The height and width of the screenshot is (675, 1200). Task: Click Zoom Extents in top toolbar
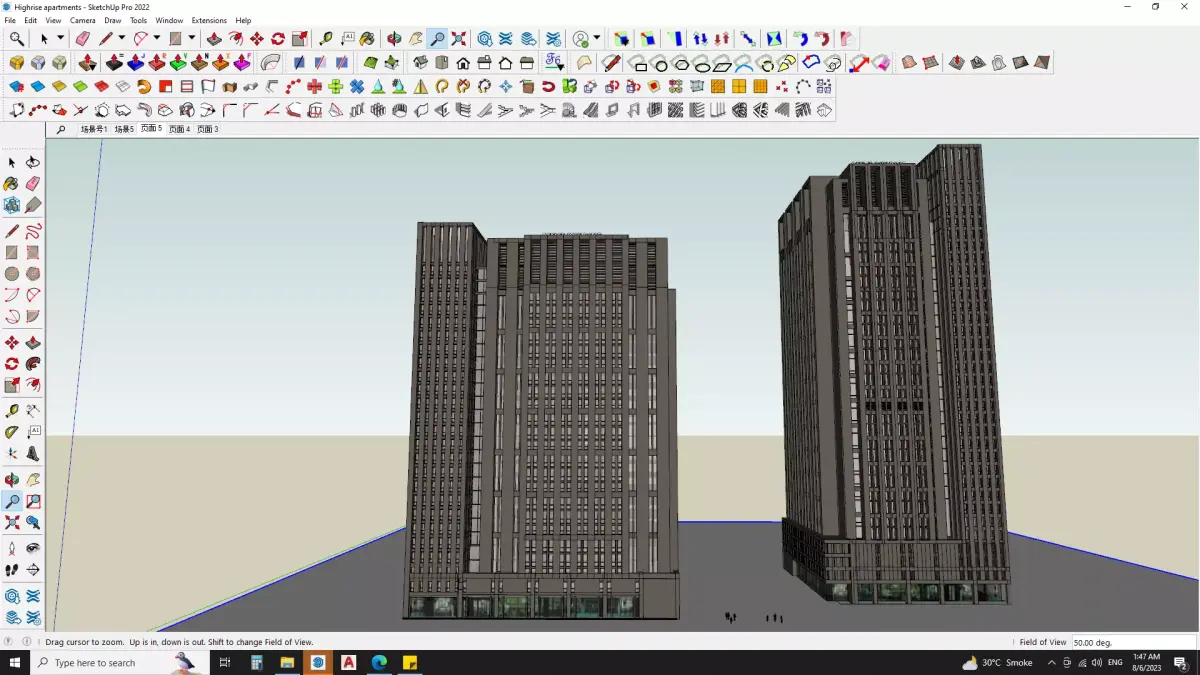point(459,39)
